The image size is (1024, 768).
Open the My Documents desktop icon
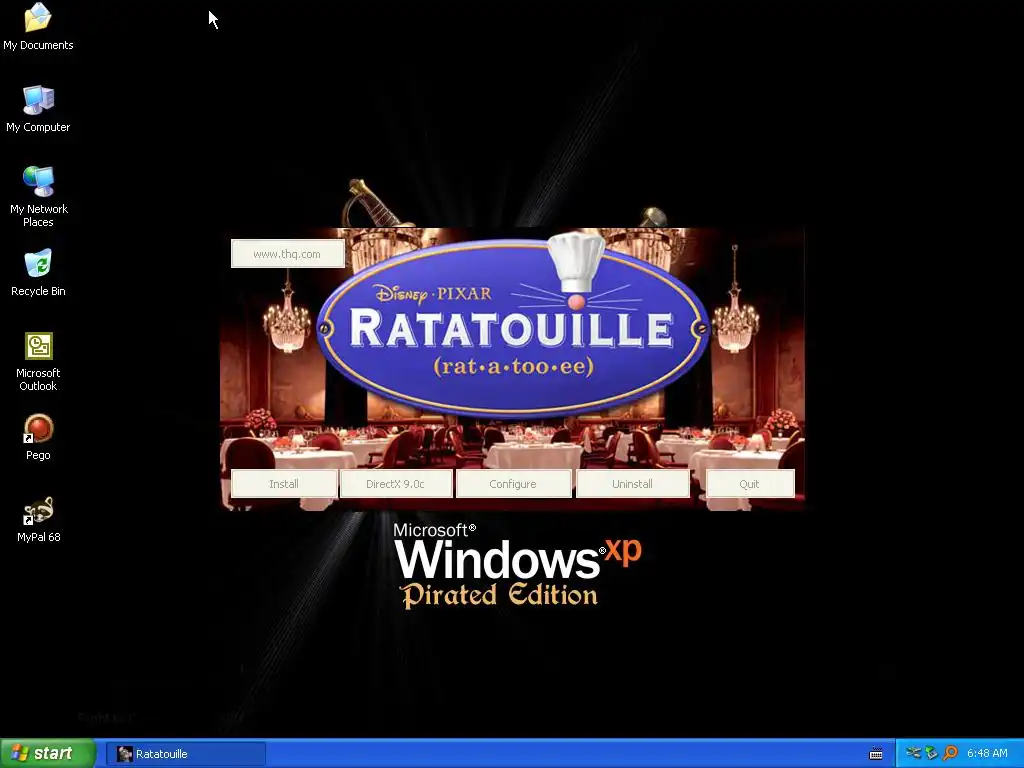(x=38, y=26)
